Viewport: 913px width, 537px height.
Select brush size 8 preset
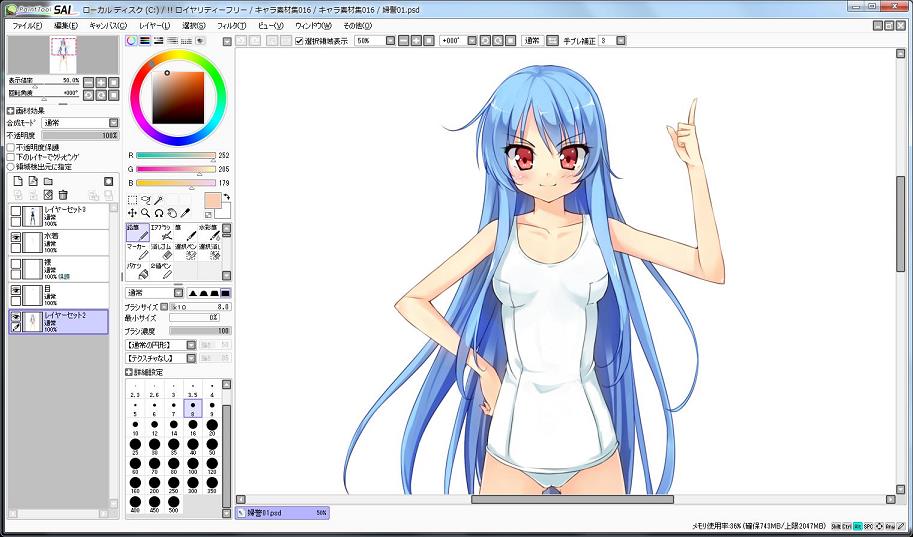pos(193,408)
